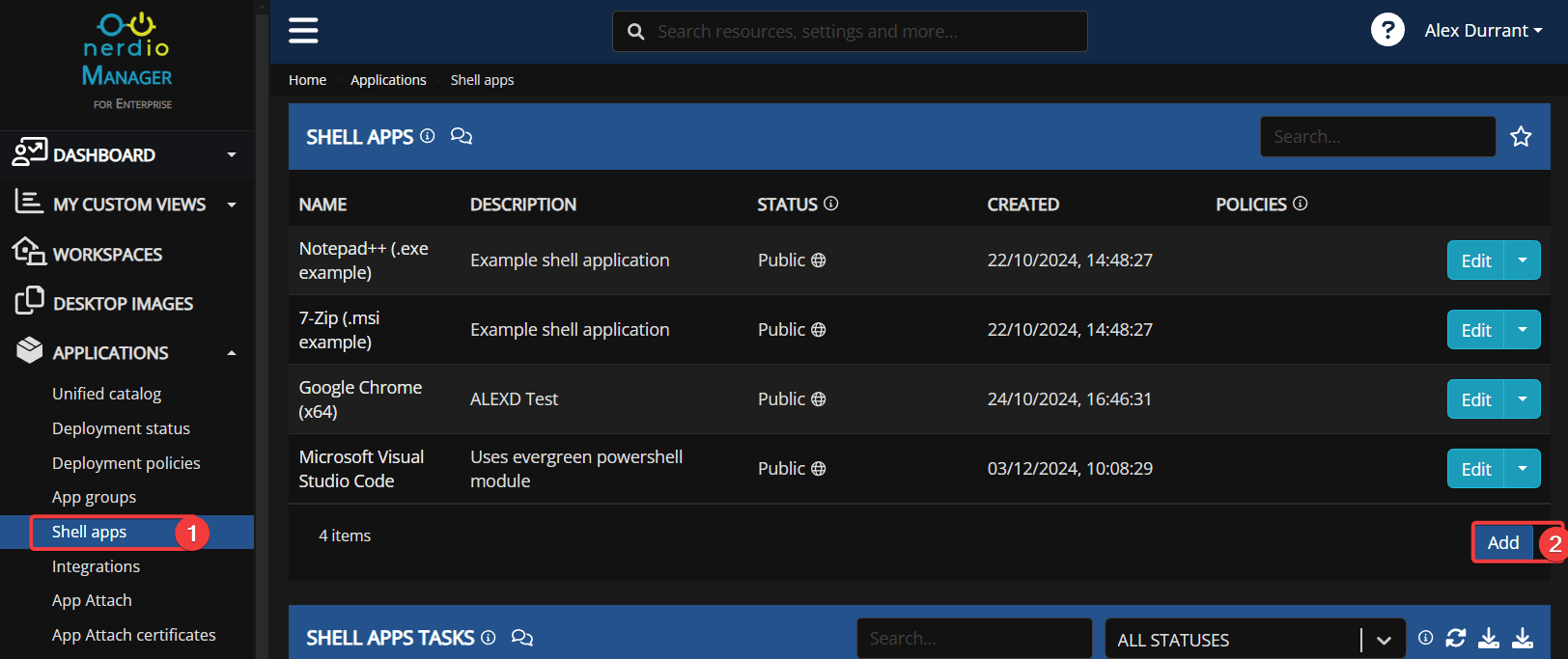Refresh the Shell Apps Tasks list

click(x=1456, y=638)
